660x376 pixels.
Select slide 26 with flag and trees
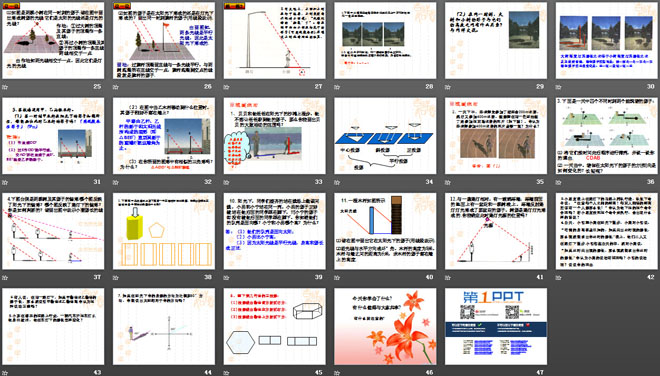click(x=164, y=40)
